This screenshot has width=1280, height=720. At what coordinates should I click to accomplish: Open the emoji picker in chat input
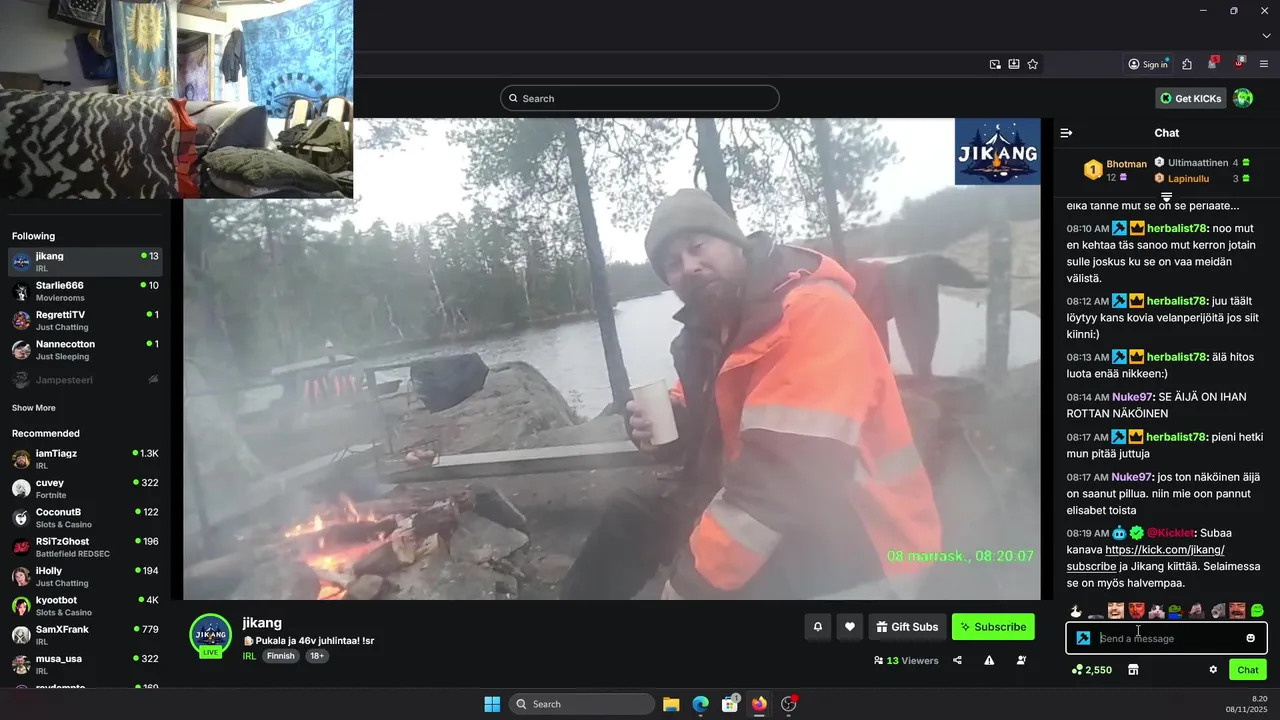pyautogui.click(x=1250, y=638)
